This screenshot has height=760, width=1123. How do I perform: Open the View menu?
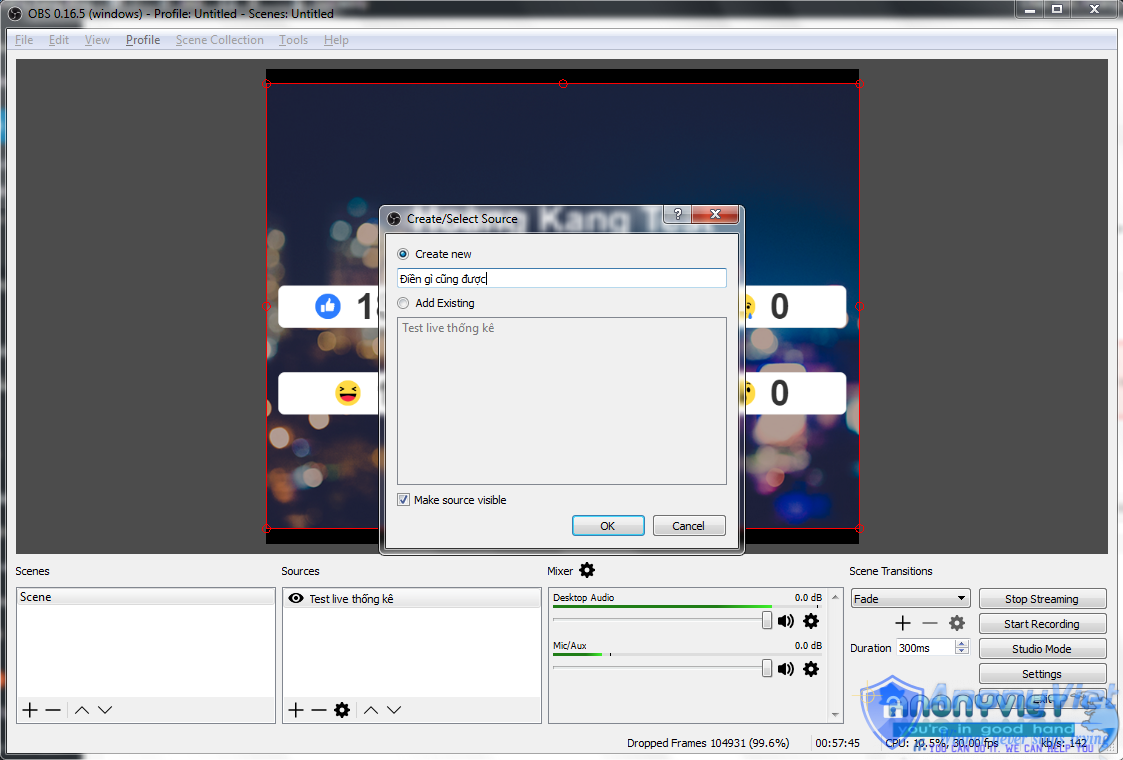(x=97, y=40)
